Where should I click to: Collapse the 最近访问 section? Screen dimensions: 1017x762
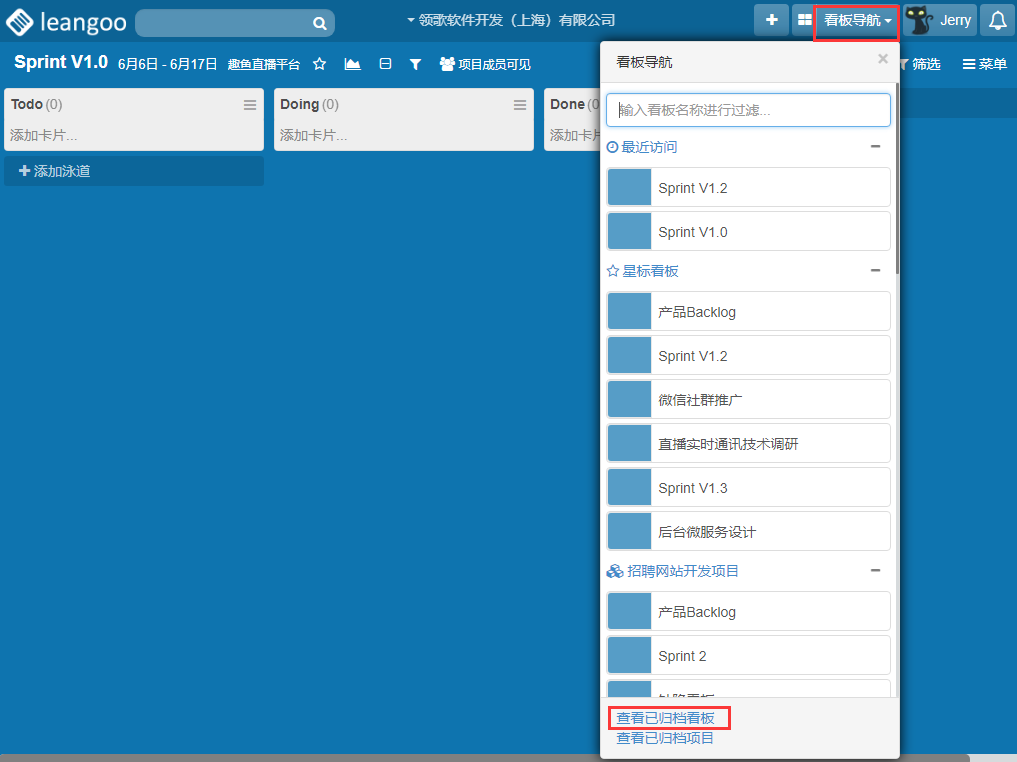[875, 147]
